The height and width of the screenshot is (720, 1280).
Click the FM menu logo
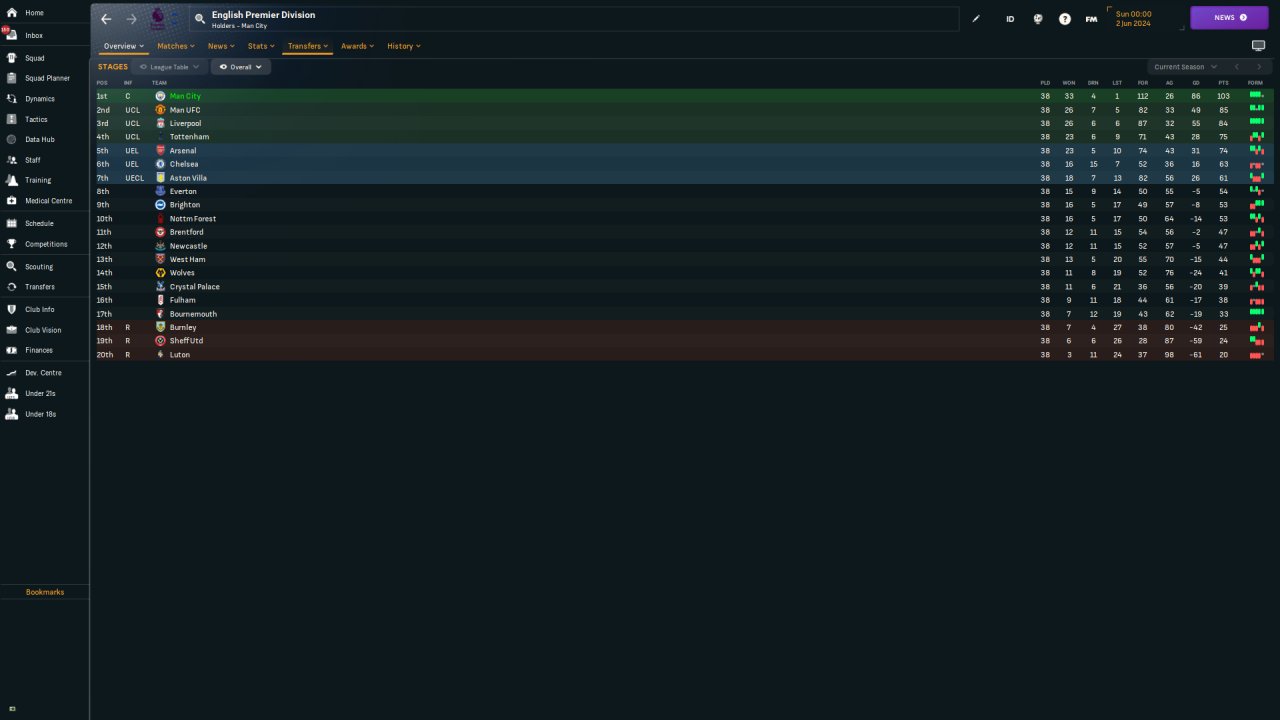click(1091, 19)
